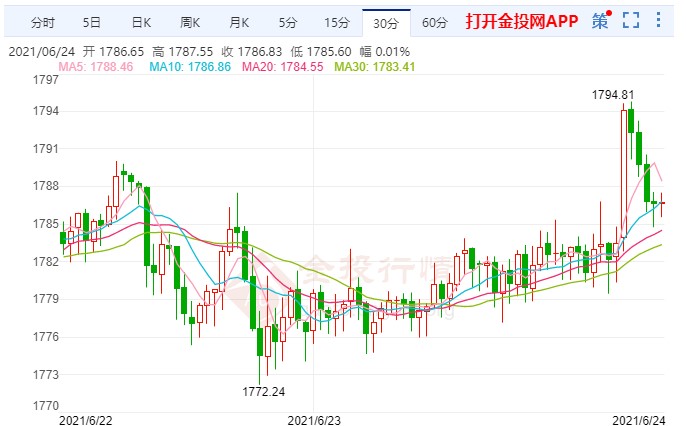Click the 策 strategy icon

[x=601, y=20]
